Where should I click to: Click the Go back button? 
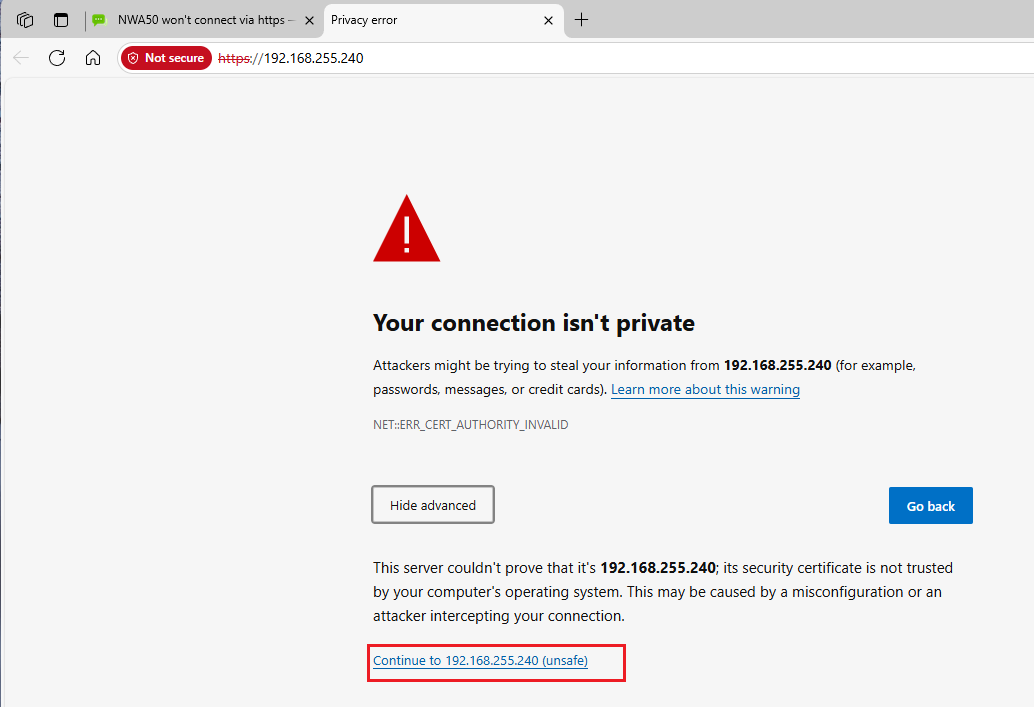point(930,506)
